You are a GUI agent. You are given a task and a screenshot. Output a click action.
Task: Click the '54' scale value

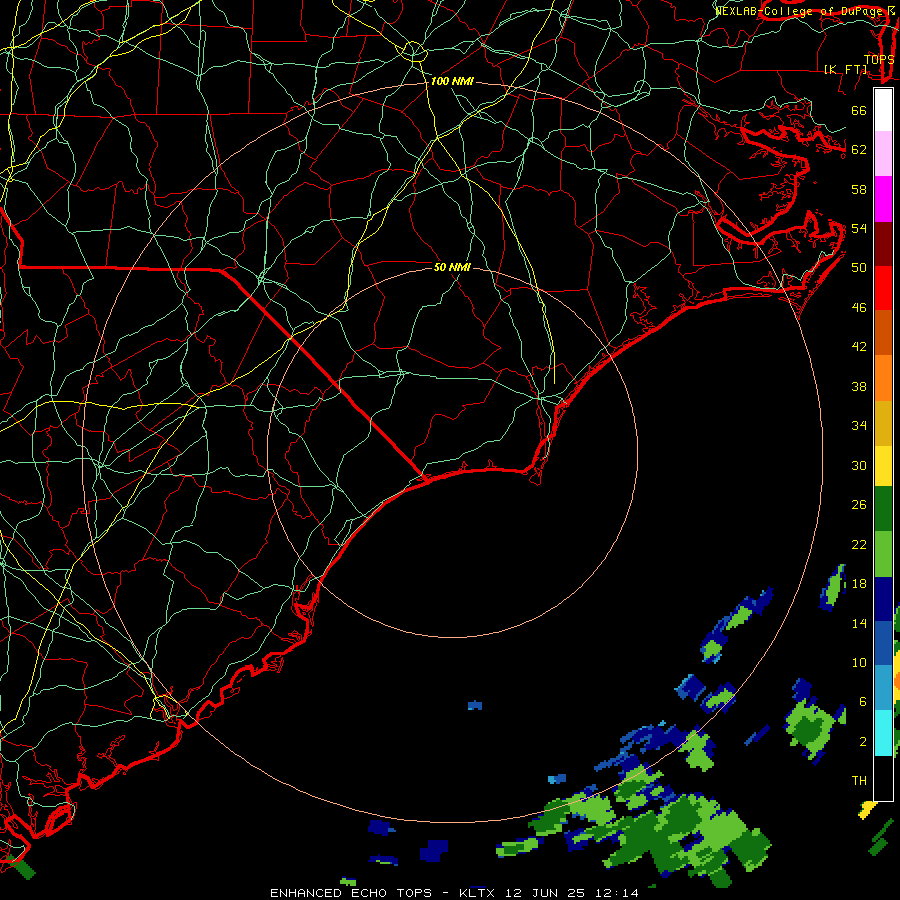tap(859, 228)
